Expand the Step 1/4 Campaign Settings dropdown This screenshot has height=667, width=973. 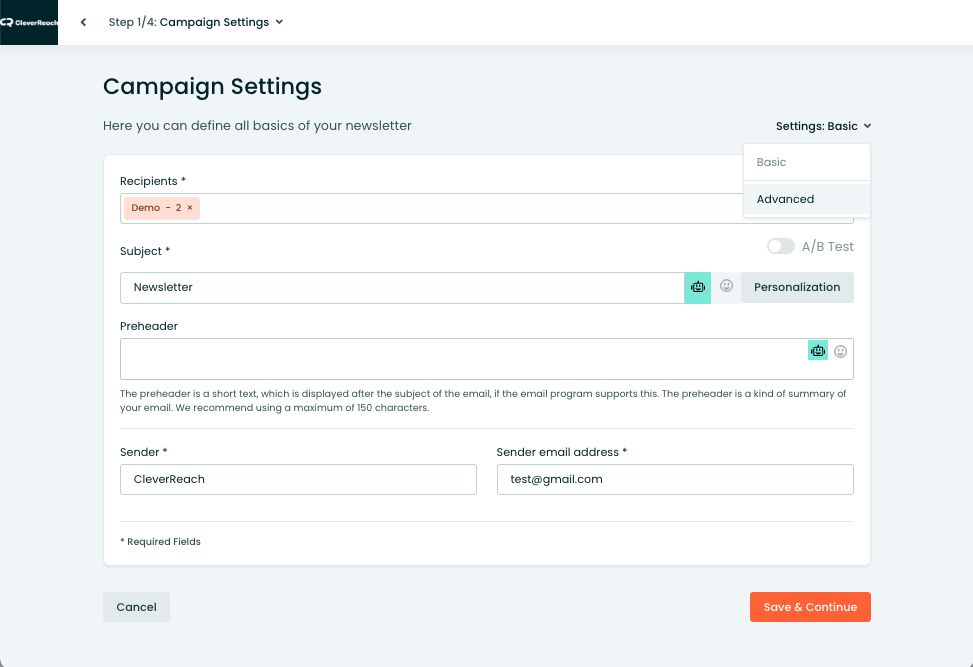196,22
